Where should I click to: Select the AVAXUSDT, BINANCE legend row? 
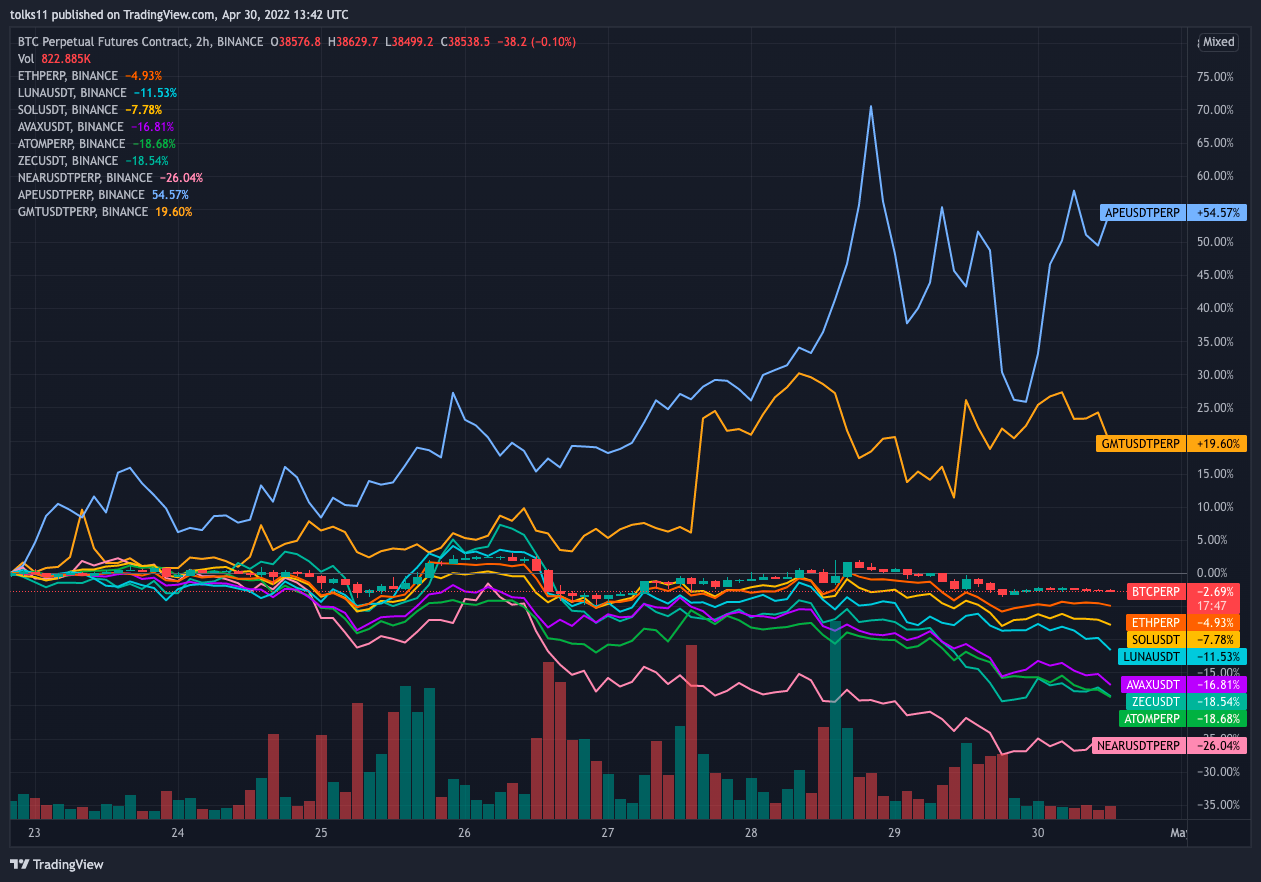(x=96, y=127)
